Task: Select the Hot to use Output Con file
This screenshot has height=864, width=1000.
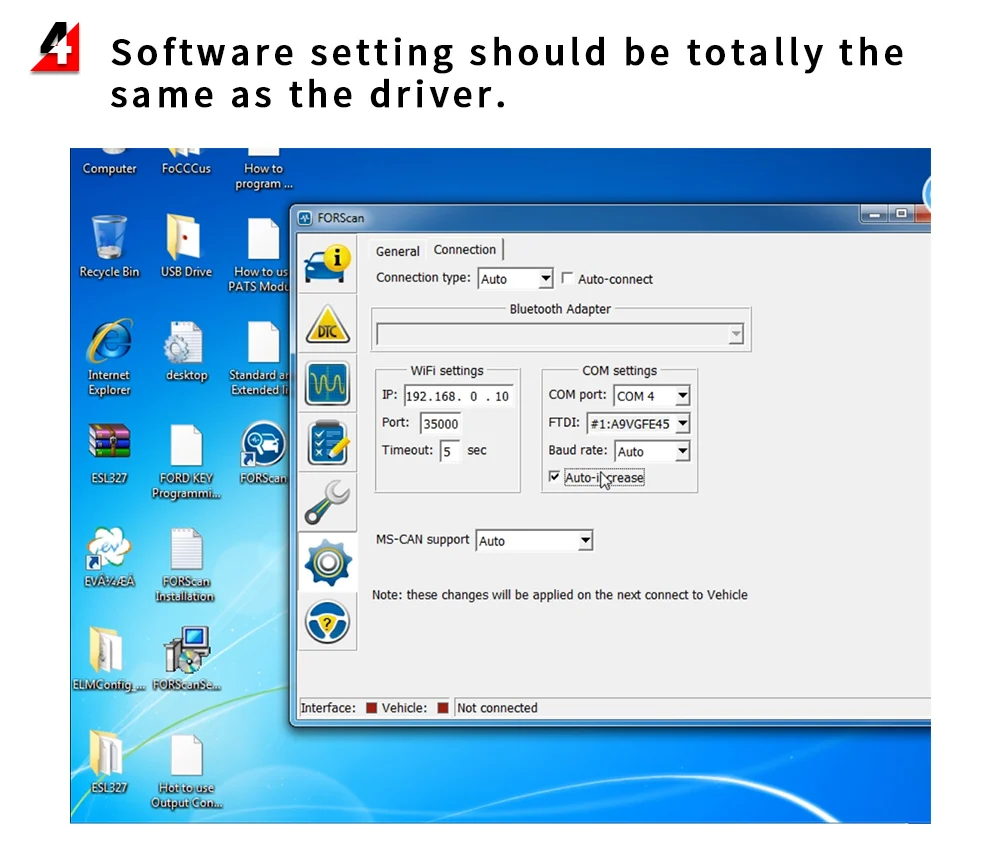Action: pyautogui.click(x=186, y=772)
